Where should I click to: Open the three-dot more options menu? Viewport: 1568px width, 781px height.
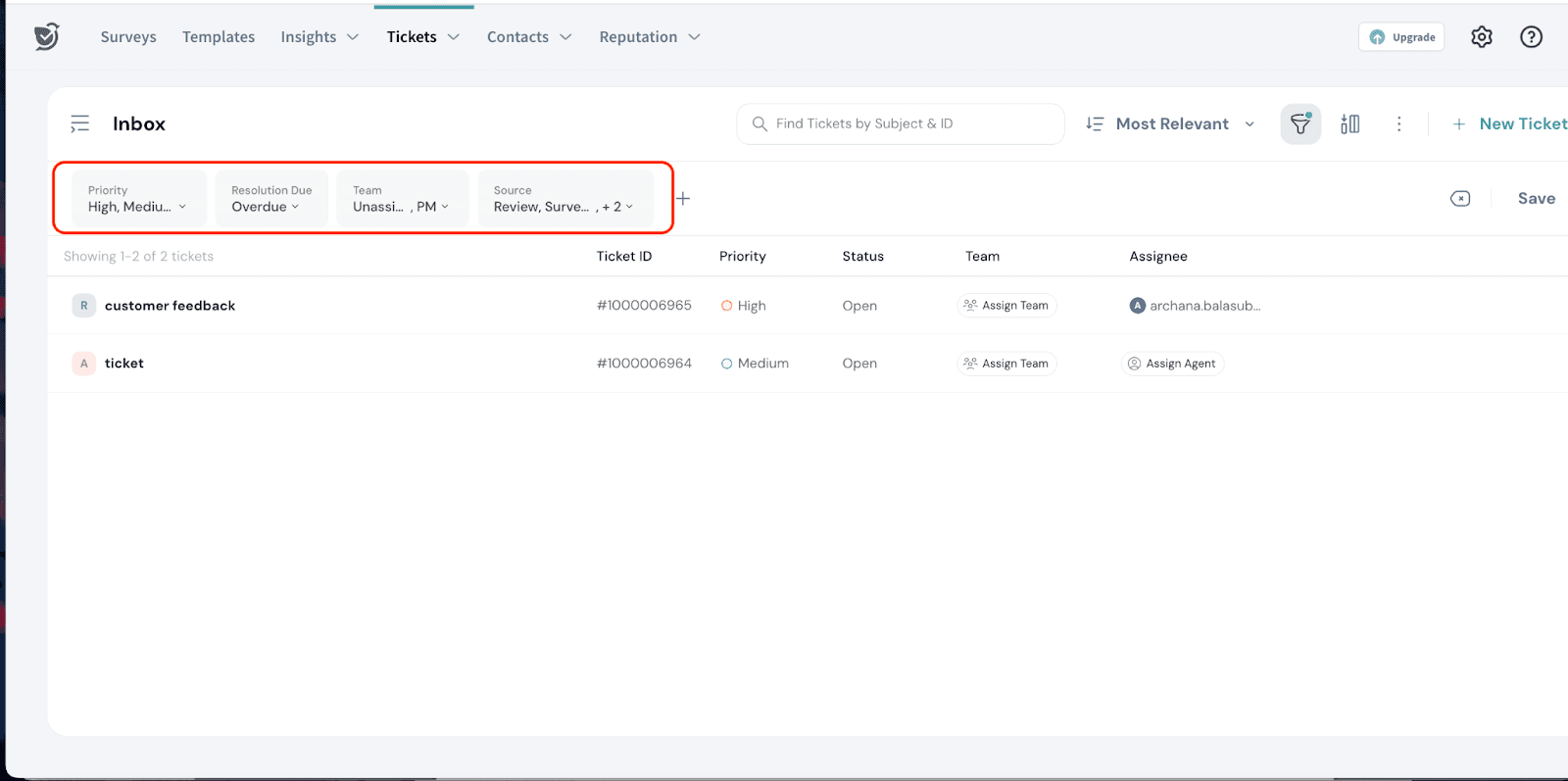pos(1398,124)
